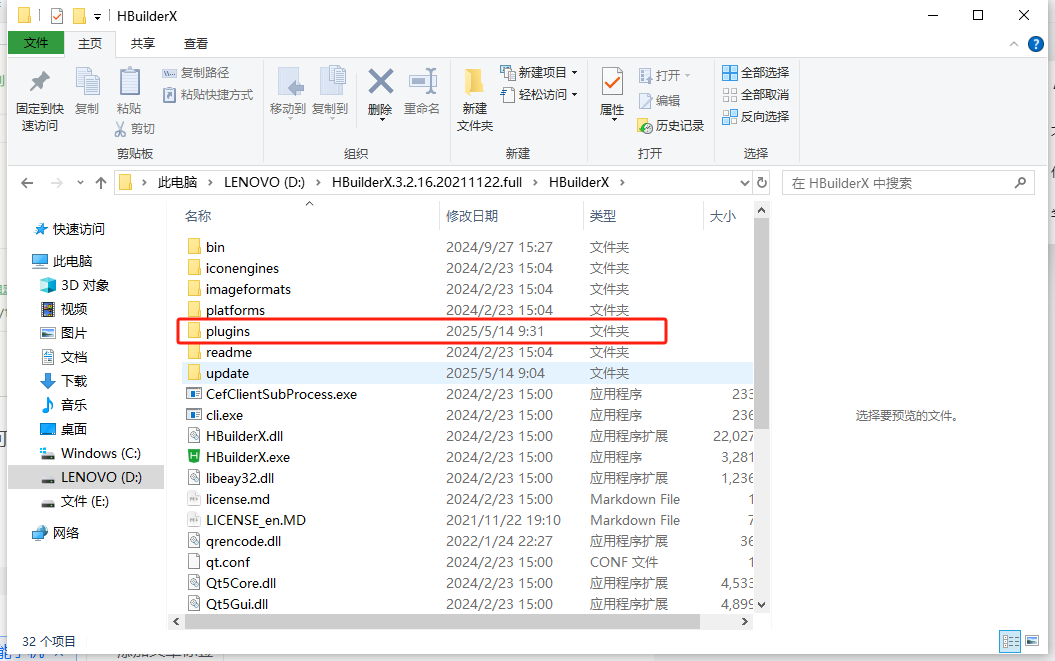Select Quick Access (快速访问) in sidebar

pyautogui.click(x=69, y=230)
